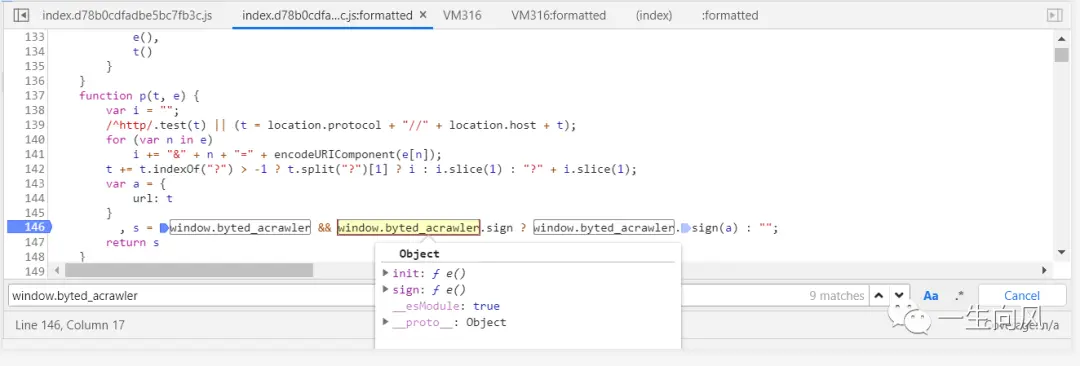Jump to previous search match arrow
The width and height of the screenshot is (1080, 366).
click(x=878, y=296)
